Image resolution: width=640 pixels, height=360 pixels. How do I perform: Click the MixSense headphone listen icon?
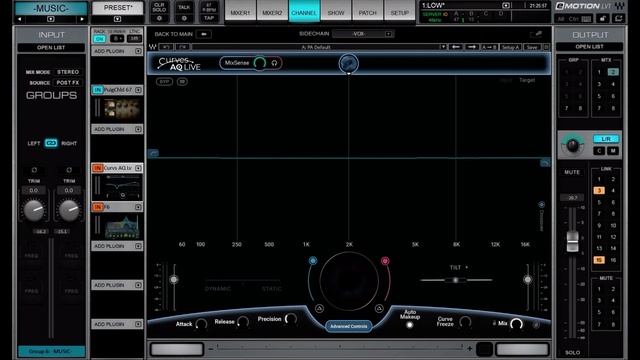pos(275,63)
